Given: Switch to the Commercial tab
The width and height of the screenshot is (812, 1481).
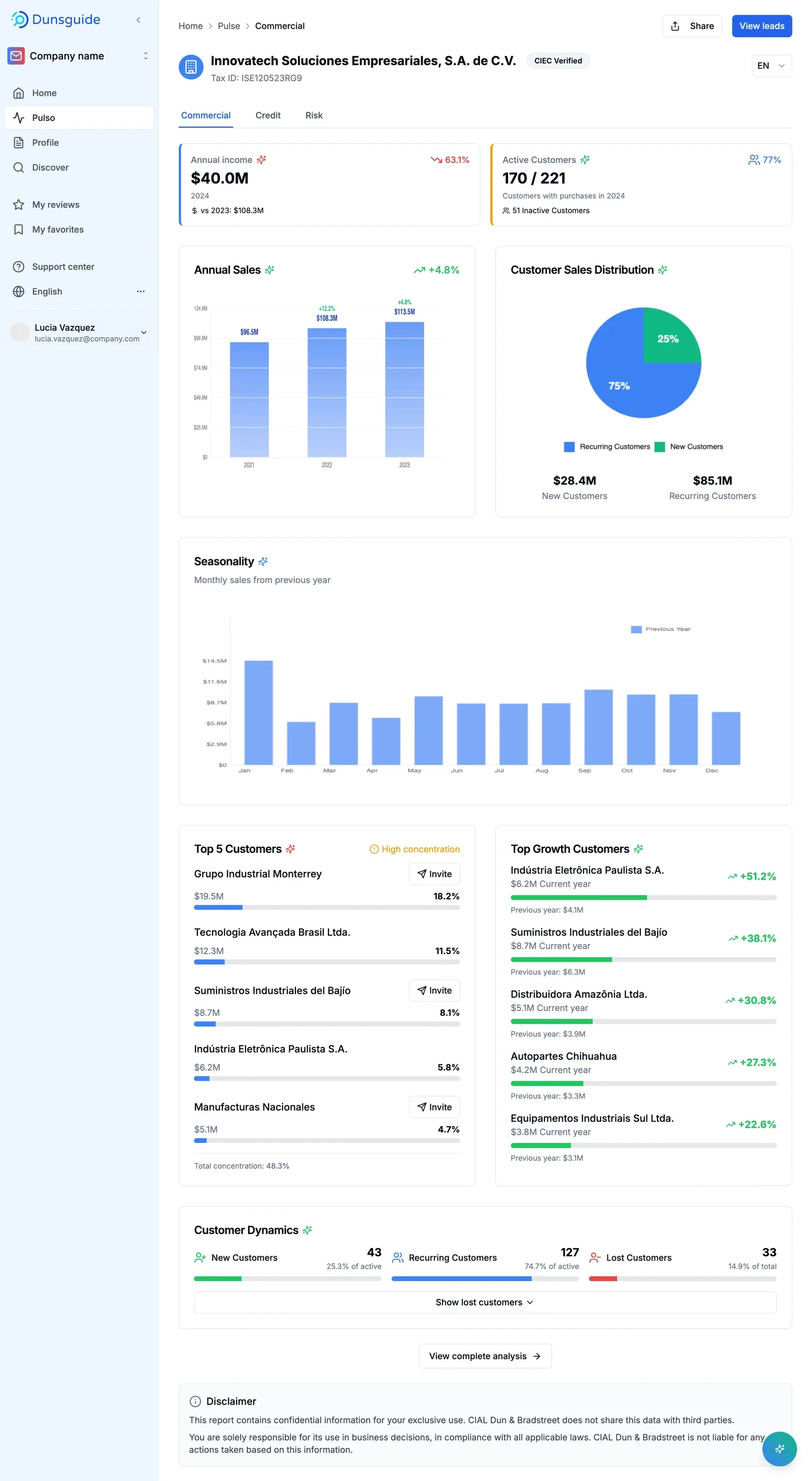Looking at the screenshot, I should click(x=206, y=116).
